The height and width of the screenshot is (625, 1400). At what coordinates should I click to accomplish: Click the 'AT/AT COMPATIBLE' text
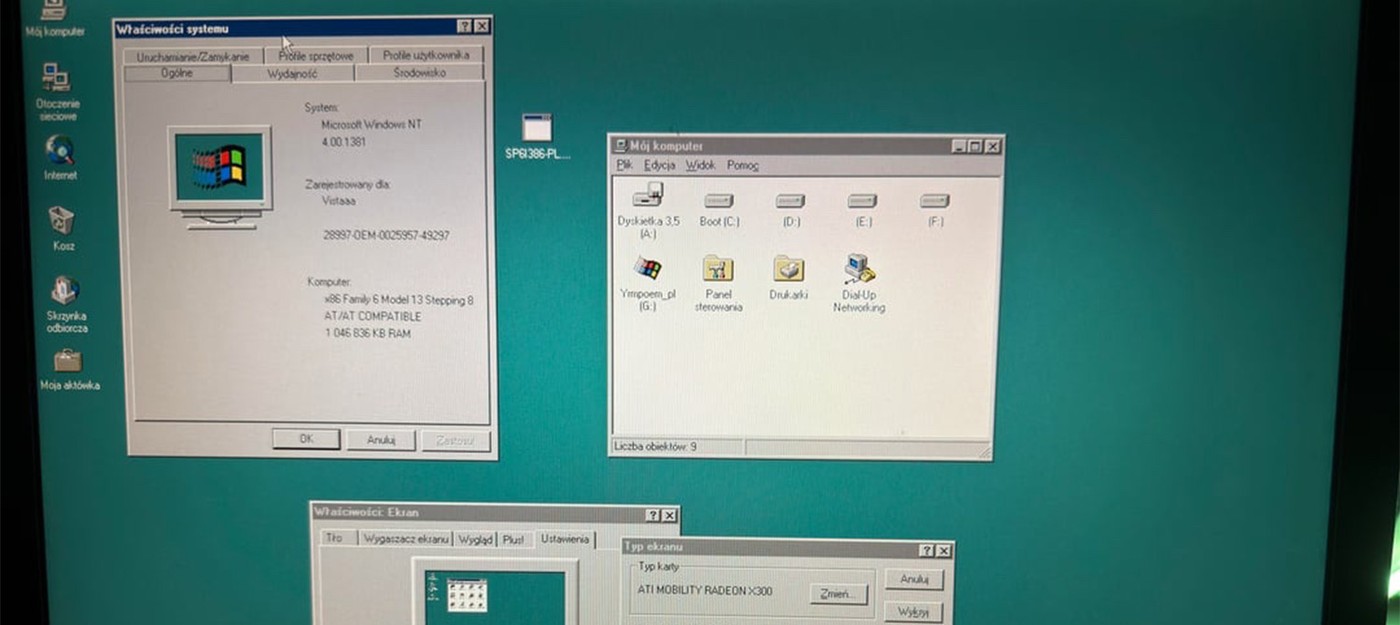pyautogui.click(x=372, y=316)
